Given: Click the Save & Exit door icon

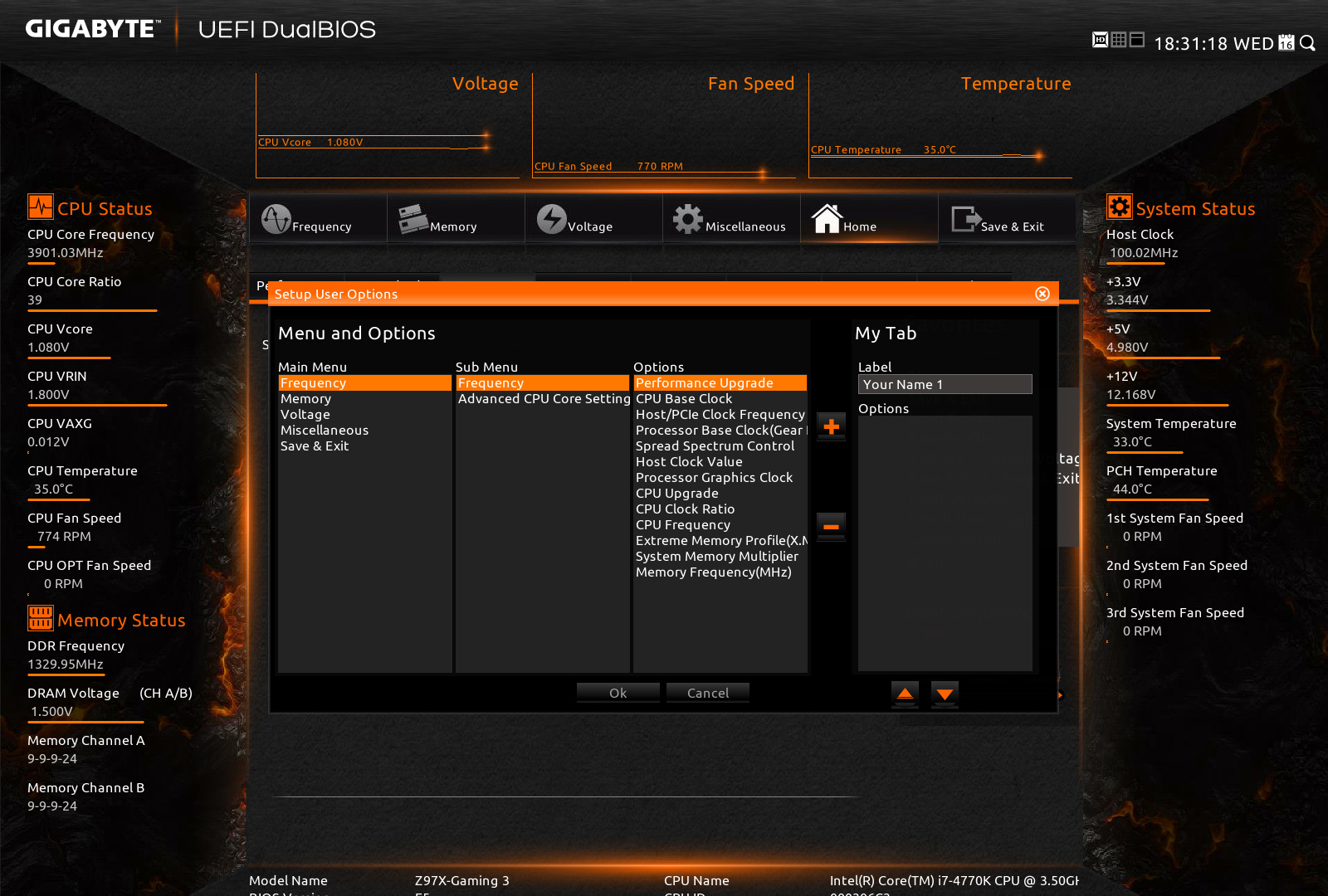Looking at the screenshot, I should 965,219.
